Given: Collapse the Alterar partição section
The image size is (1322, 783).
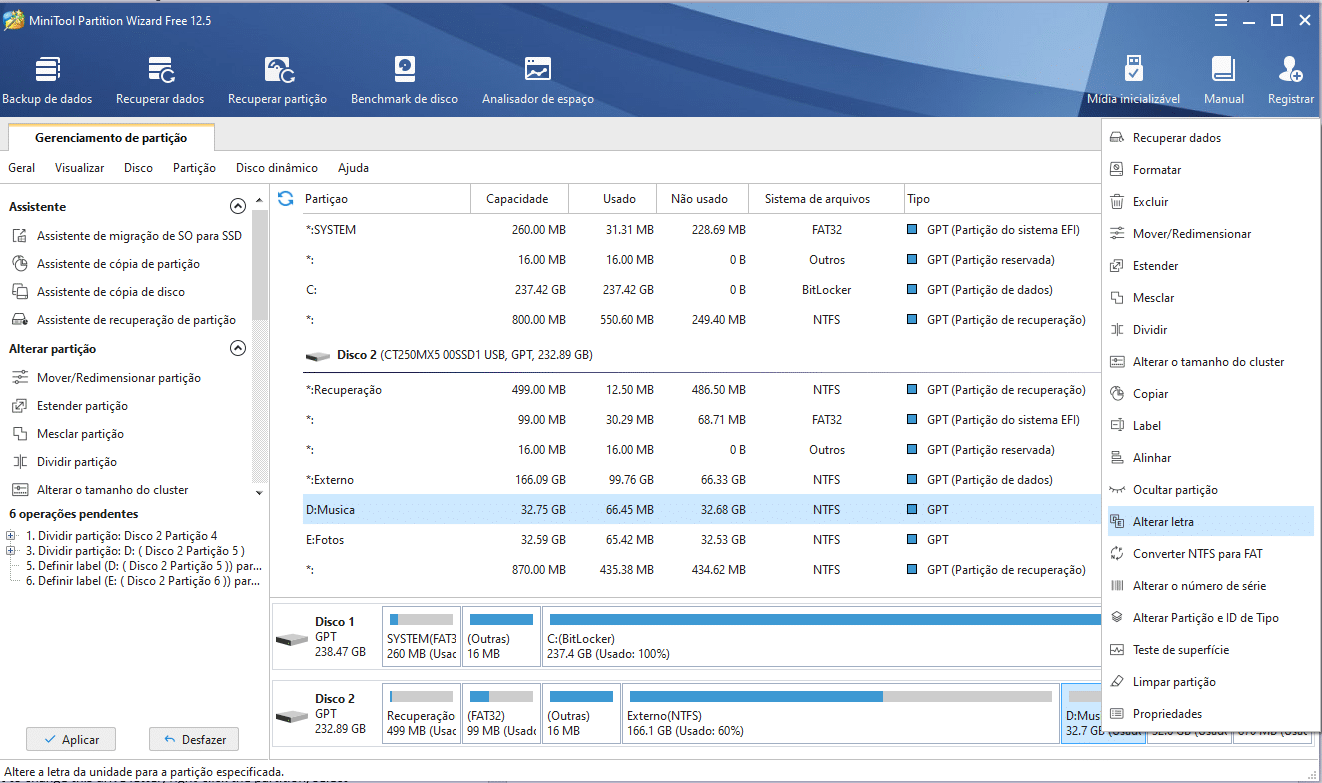Looking at the screenshot, I should point(238,349).
